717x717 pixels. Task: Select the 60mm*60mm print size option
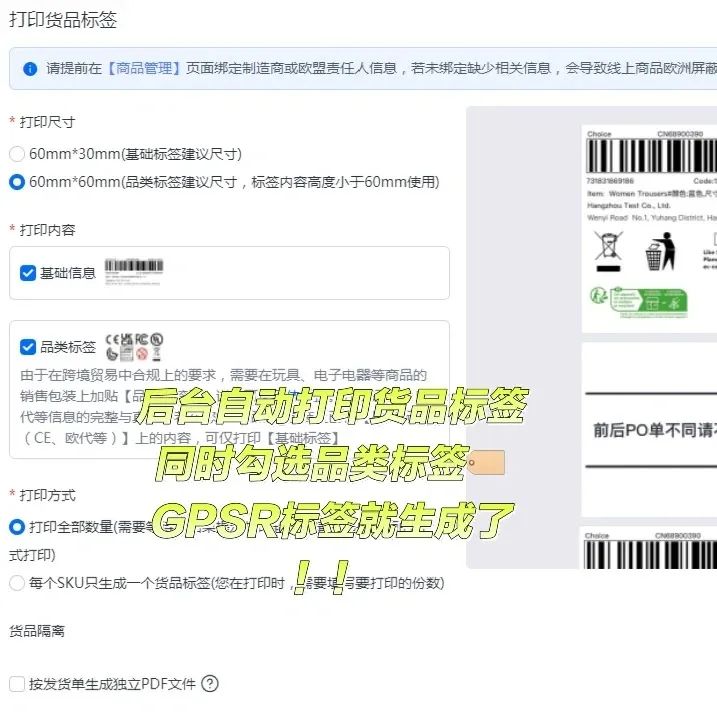tap(17, 182)
